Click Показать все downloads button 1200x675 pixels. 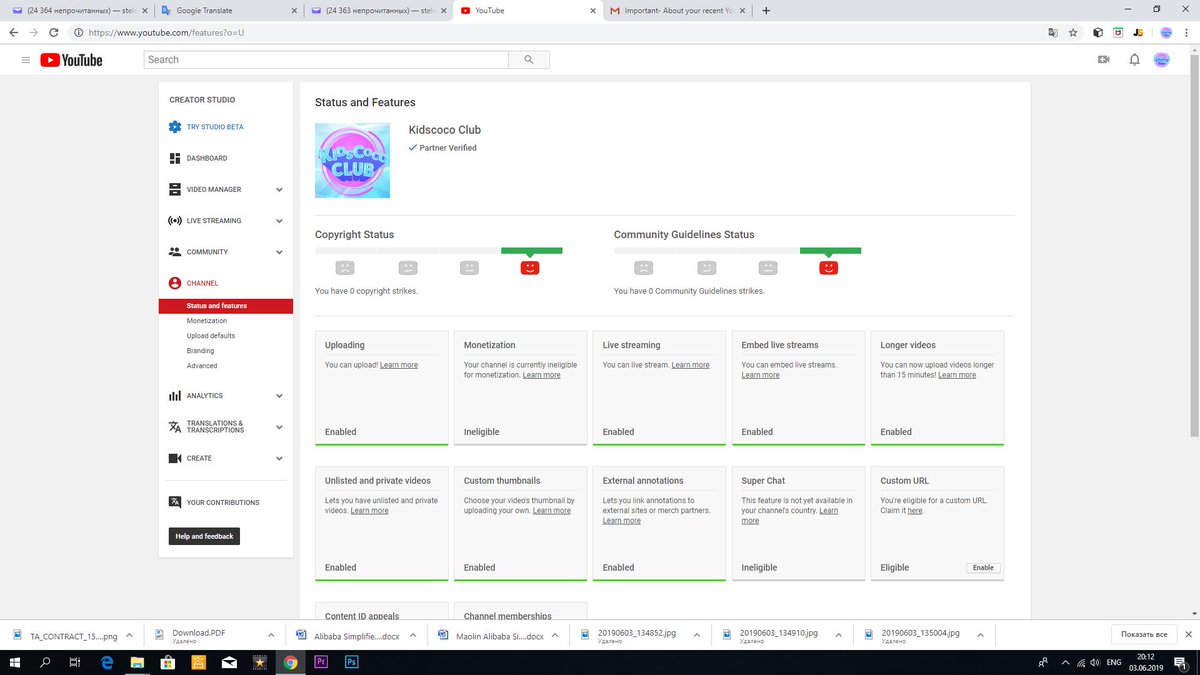(1144, 635)
